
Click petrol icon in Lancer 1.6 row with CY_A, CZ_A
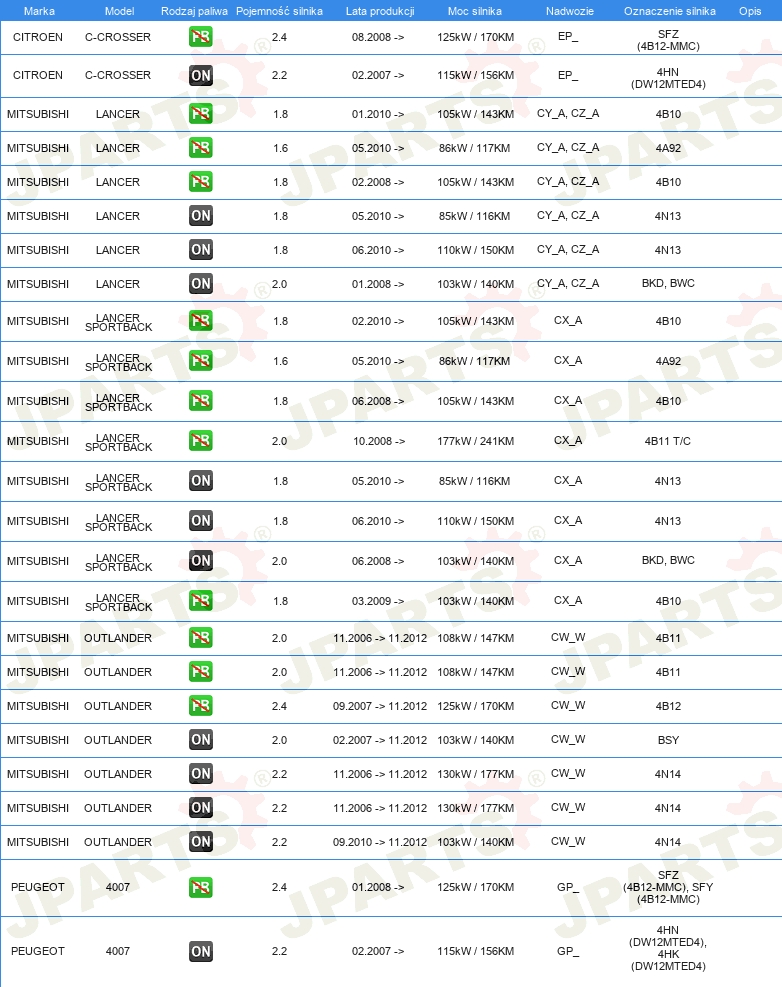(x=200, y=148)
